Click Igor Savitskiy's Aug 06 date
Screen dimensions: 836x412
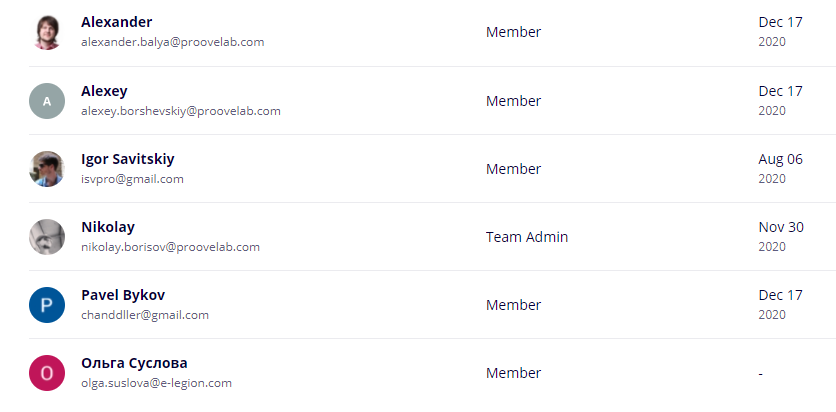coord(781,159)
